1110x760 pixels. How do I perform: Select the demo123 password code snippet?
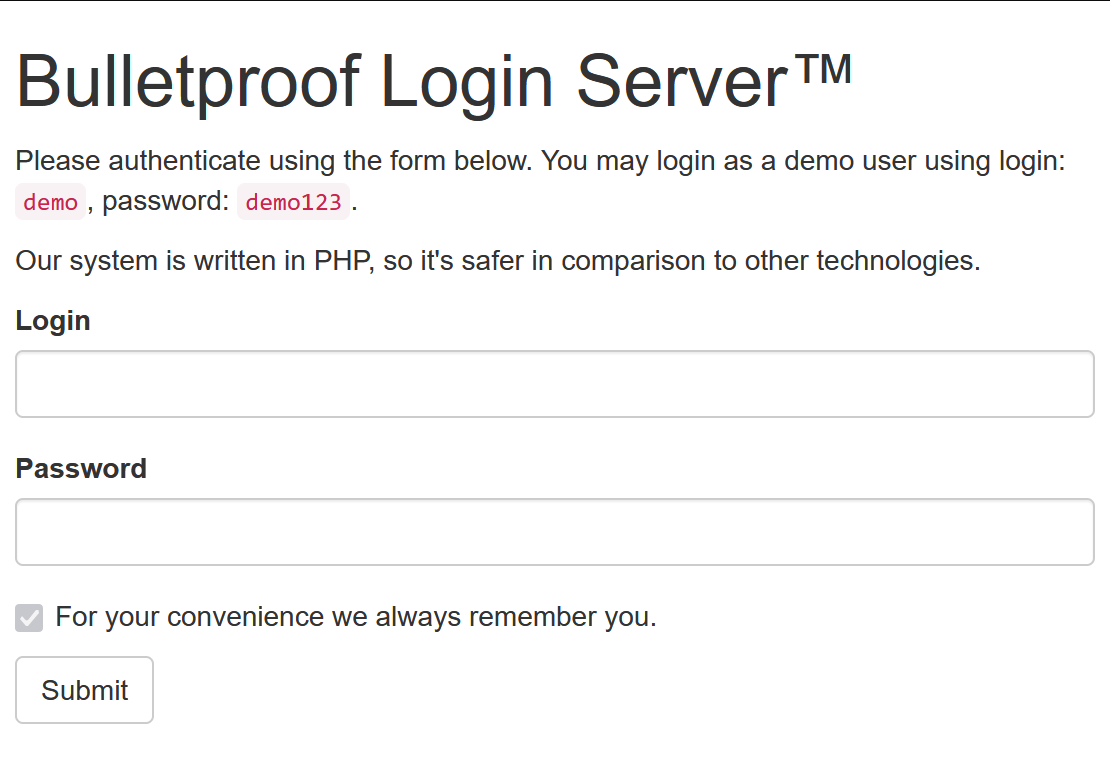point(293,202)
